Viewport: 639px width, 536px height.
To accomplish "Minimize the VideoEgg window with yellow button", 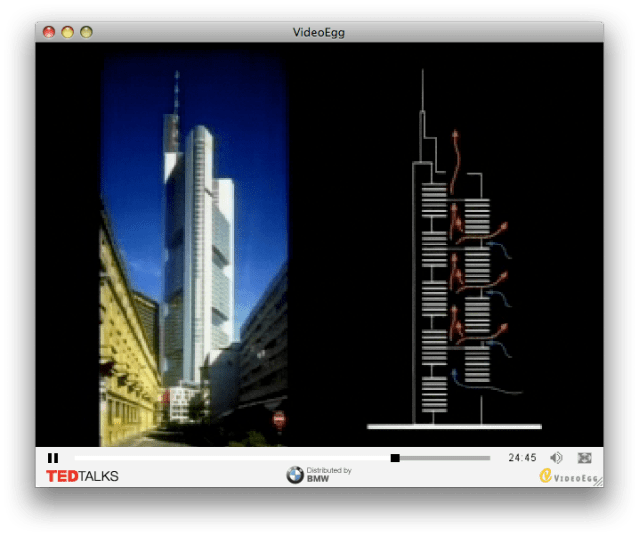I will (68, 32).
